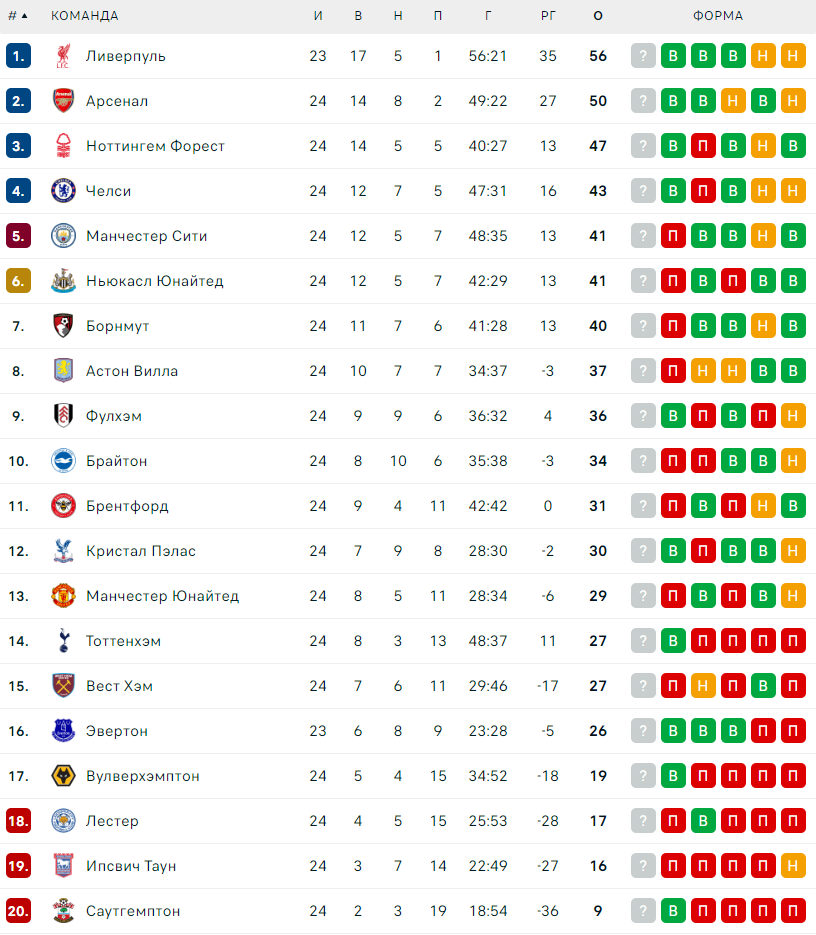Click the red 20. position badge
The image size is (816, 935).
pos(18,911)
